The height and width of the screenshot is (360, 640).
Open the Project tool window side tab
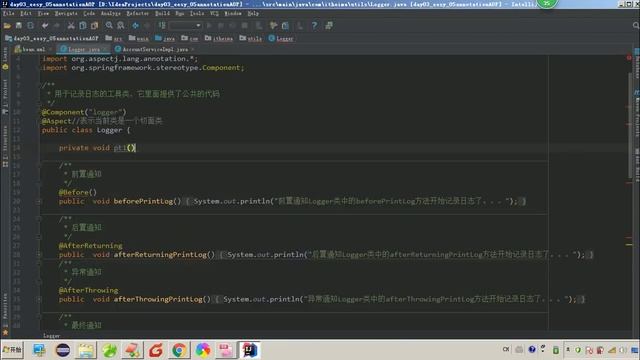5,97
